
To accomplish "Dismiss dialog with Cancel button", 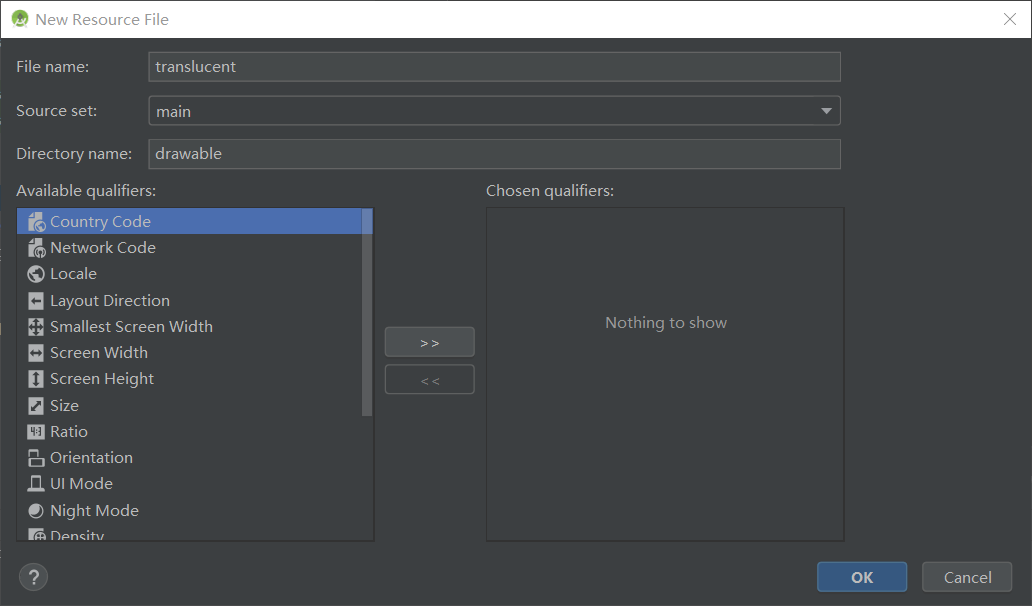I will [x=967, y=577].
